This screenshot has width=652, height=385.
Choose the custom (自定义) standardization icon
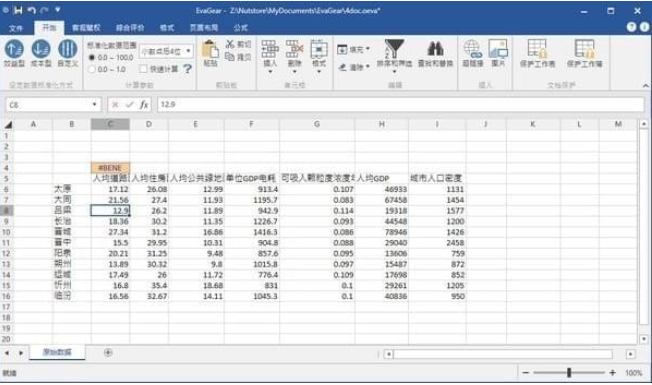click(67, 49)
